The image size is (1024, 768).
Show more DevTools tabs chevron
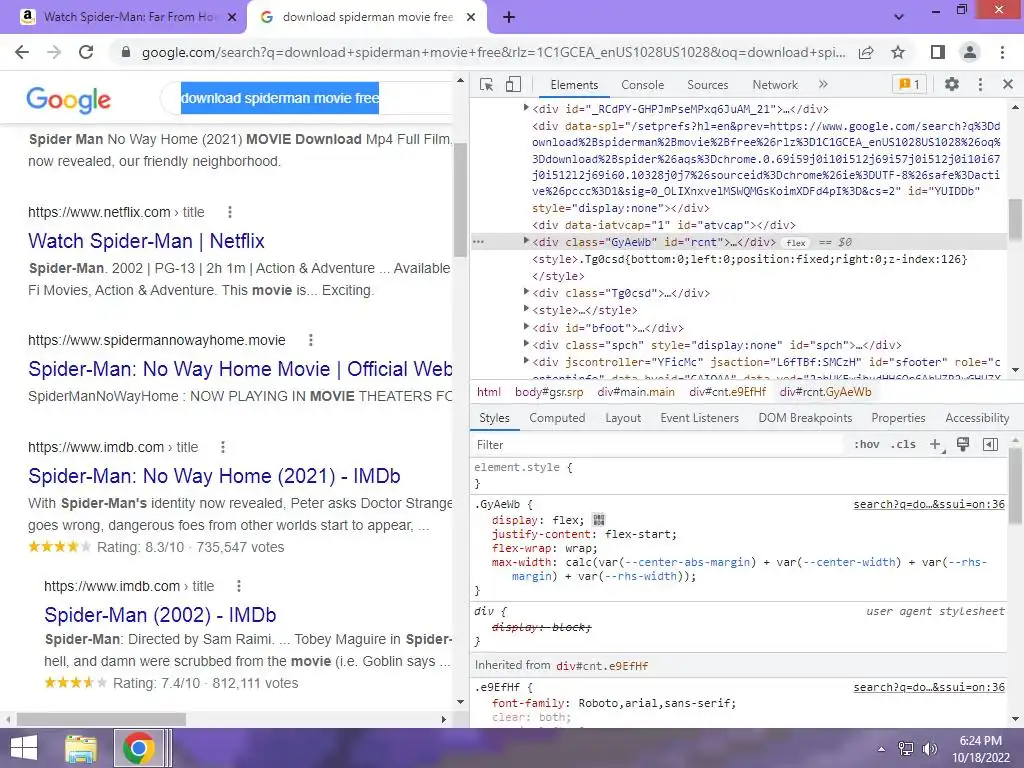pos(823,84)
